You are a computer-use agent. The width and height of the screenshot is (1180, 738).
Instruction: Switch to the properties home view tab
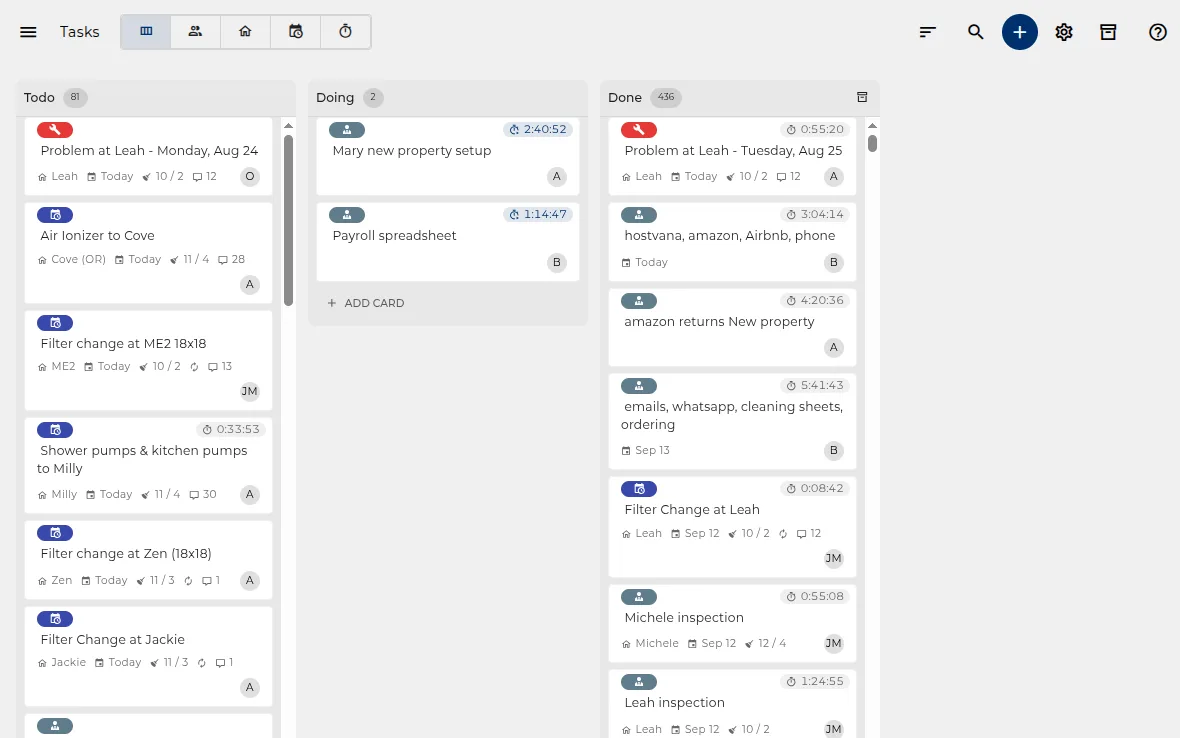click(x=245, y=32)
